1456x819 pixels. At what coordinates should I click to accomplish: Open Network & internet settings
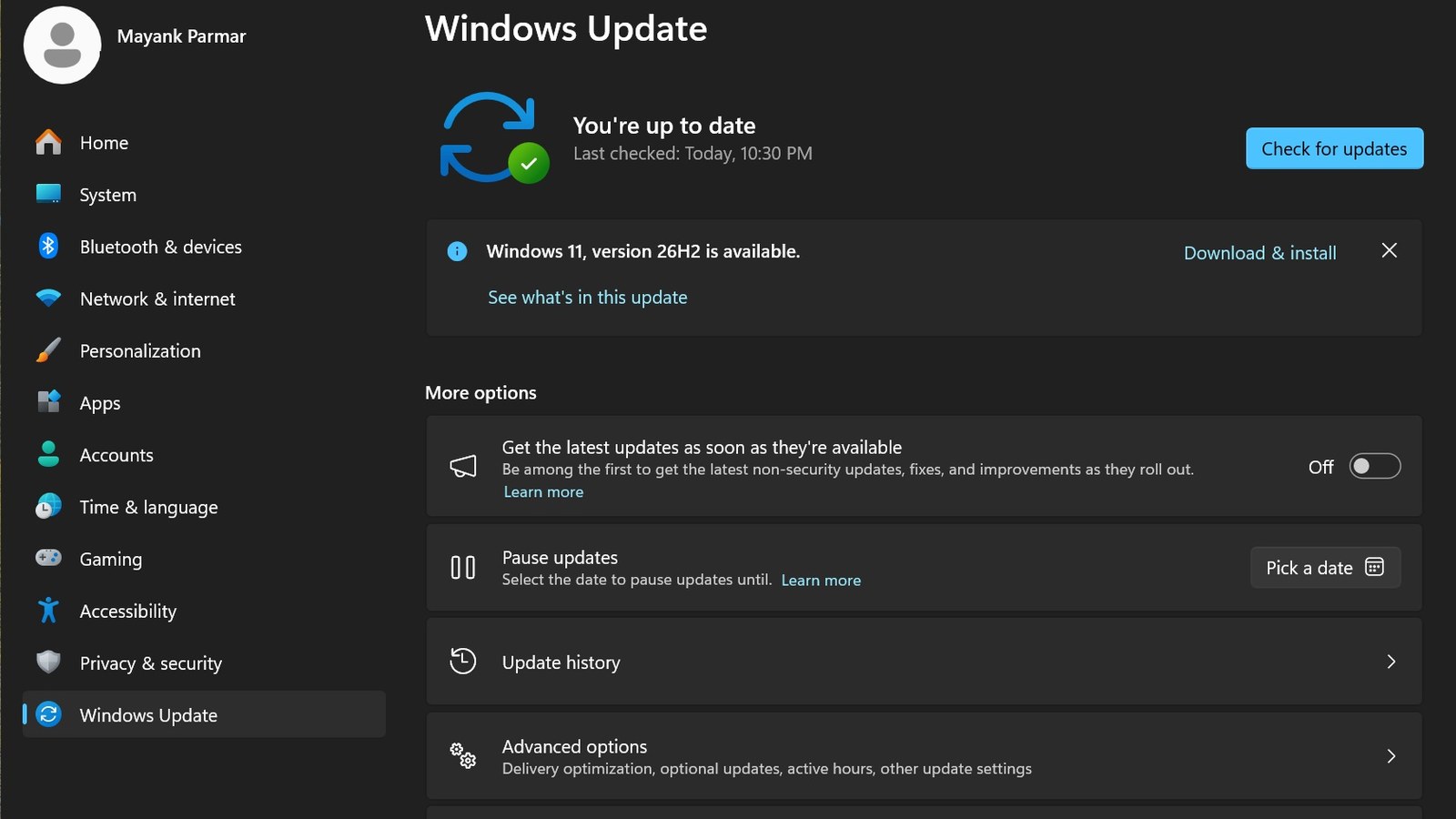pyautogui.click(x=204, y=298)
